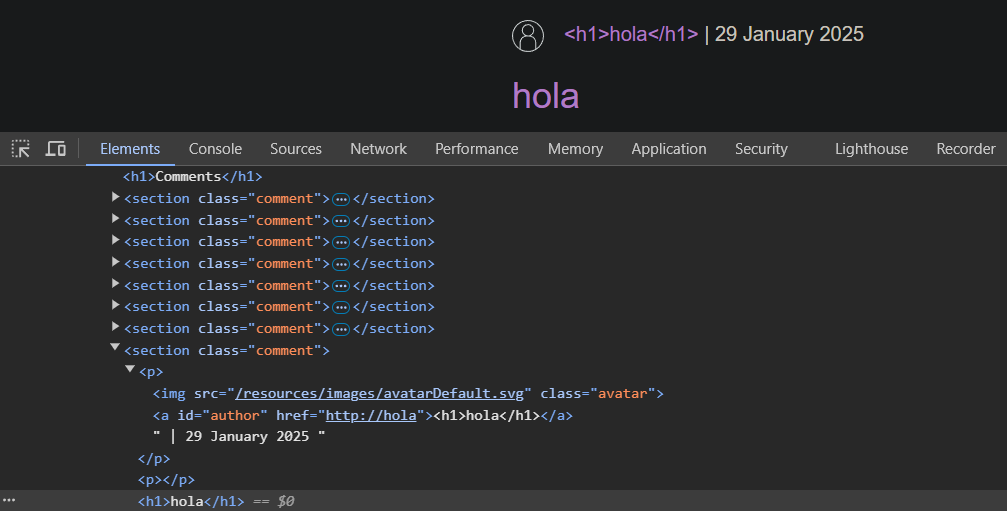
Task: Click the user avatar icon on the page
Action: 527,35
